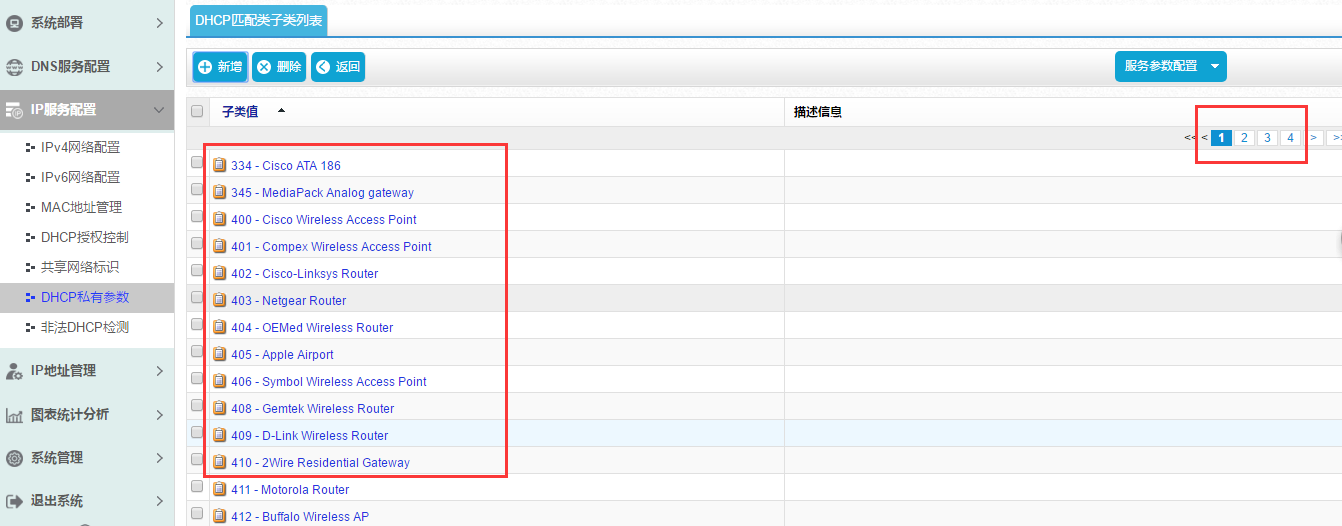The height and width of the screenshot is (526, 1342).
Task: Sort by the 子类值 column header
Action: [240, 112]
